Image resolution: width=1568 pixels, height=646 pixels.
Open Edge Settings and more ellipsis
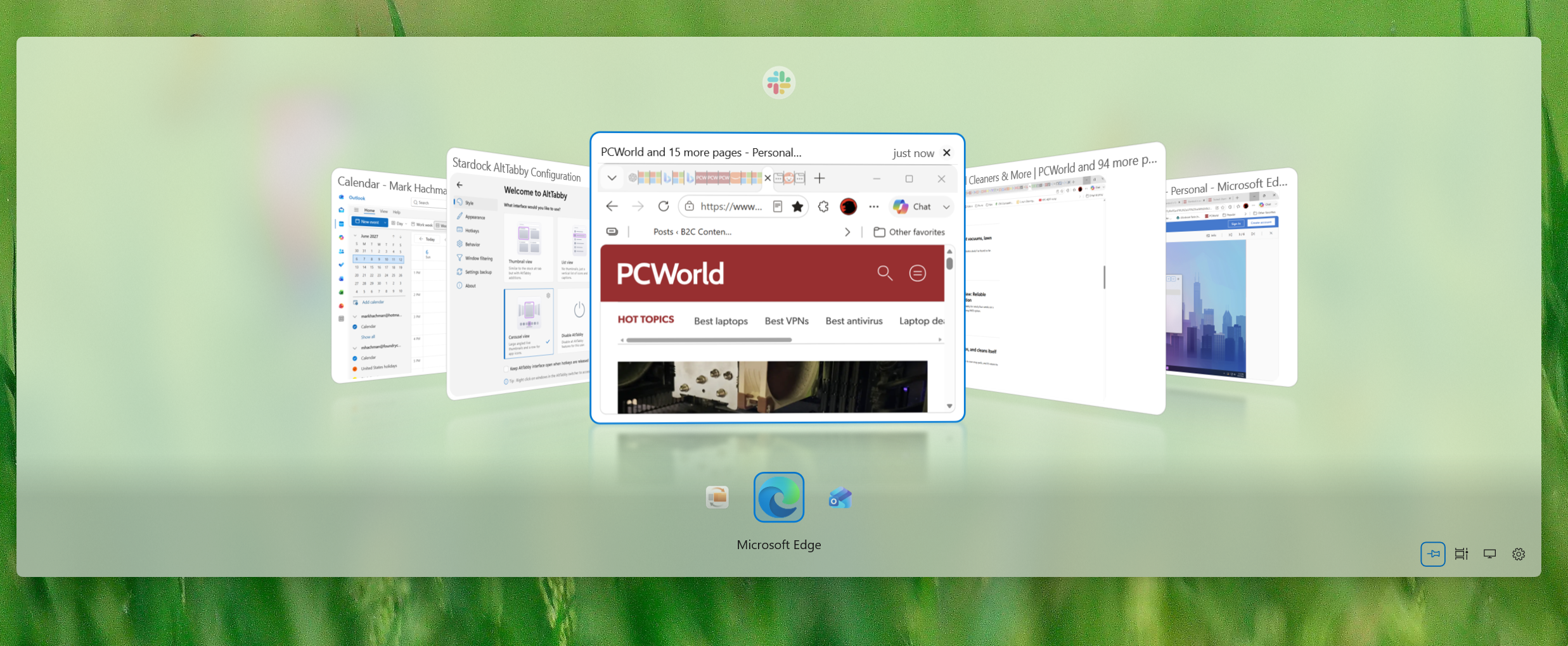click(x=874, y=206)
